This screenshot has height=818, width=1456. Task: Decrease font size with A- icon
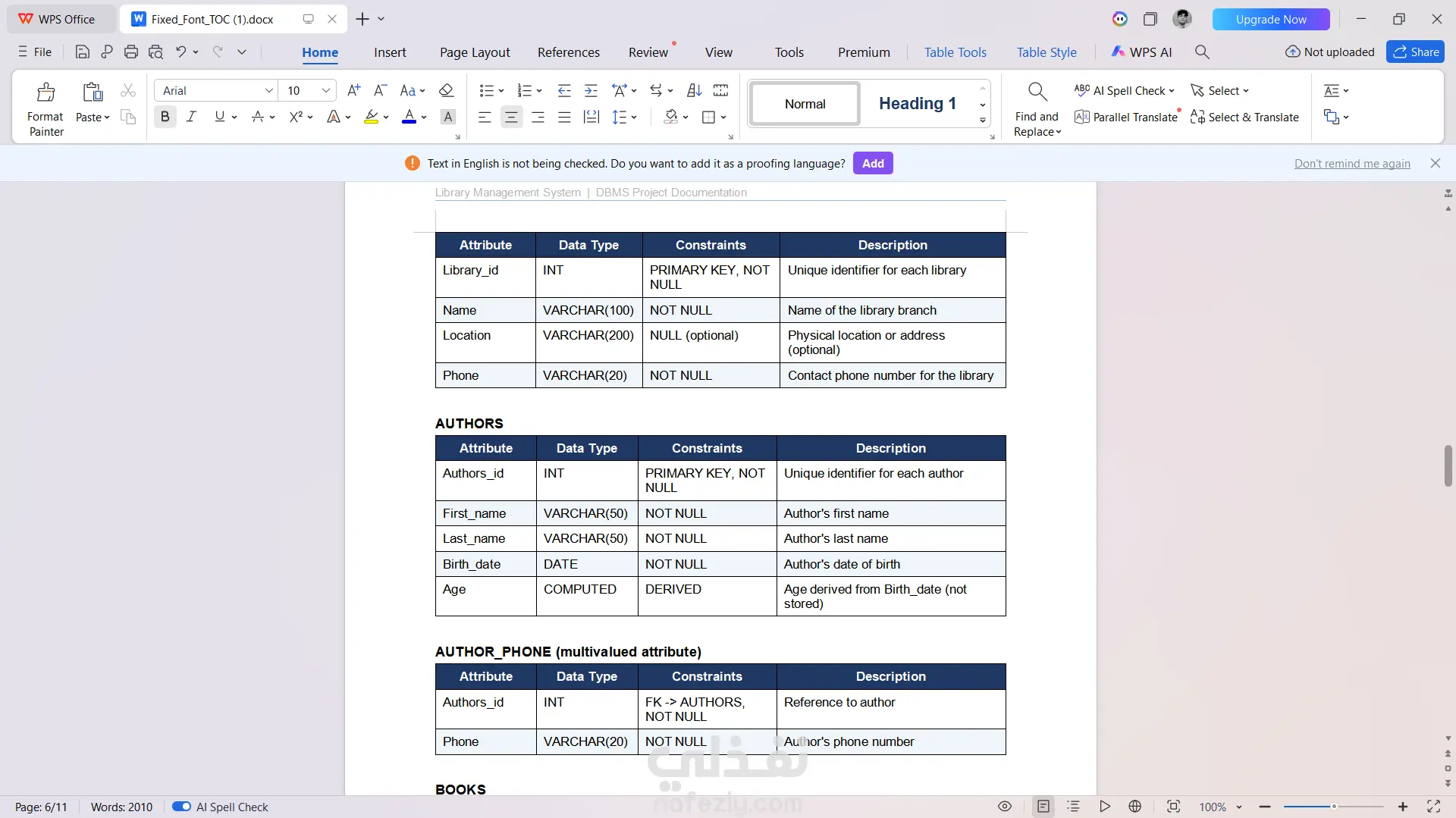click(x=381, y=91)
